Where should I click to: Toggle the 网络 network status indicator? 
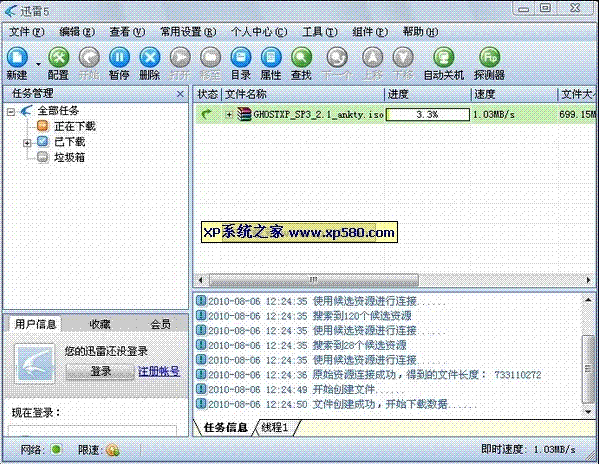[56, 449]
